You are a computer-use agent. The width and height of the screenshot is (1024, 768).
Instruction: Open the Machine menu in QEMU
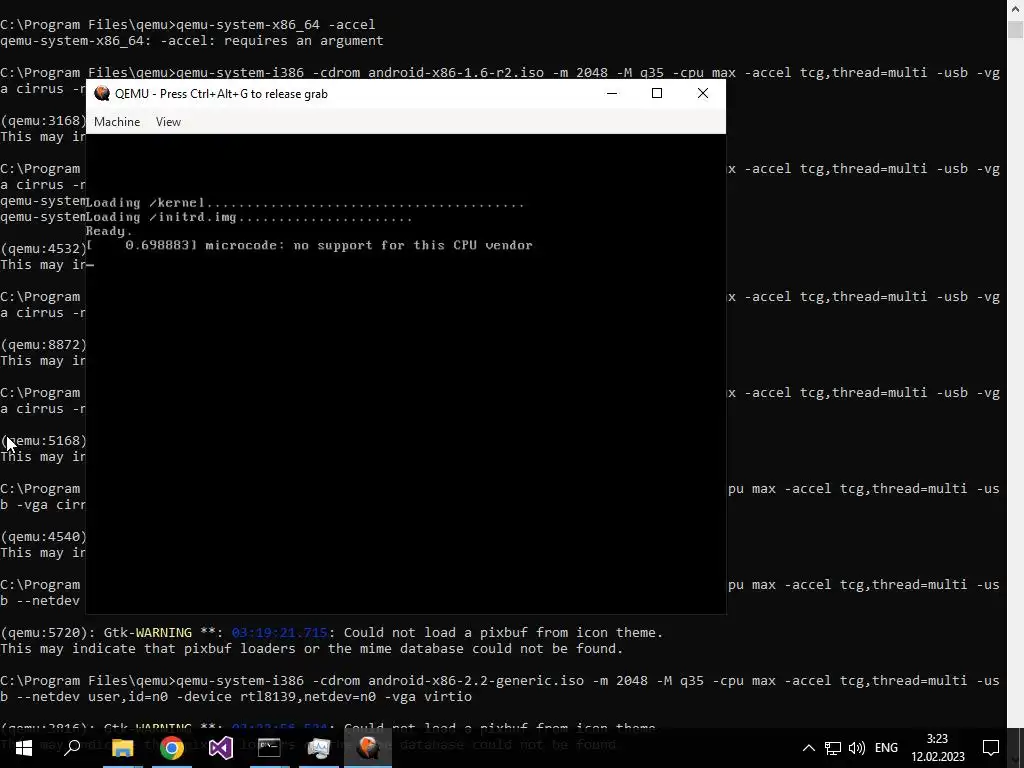point(117,121)
